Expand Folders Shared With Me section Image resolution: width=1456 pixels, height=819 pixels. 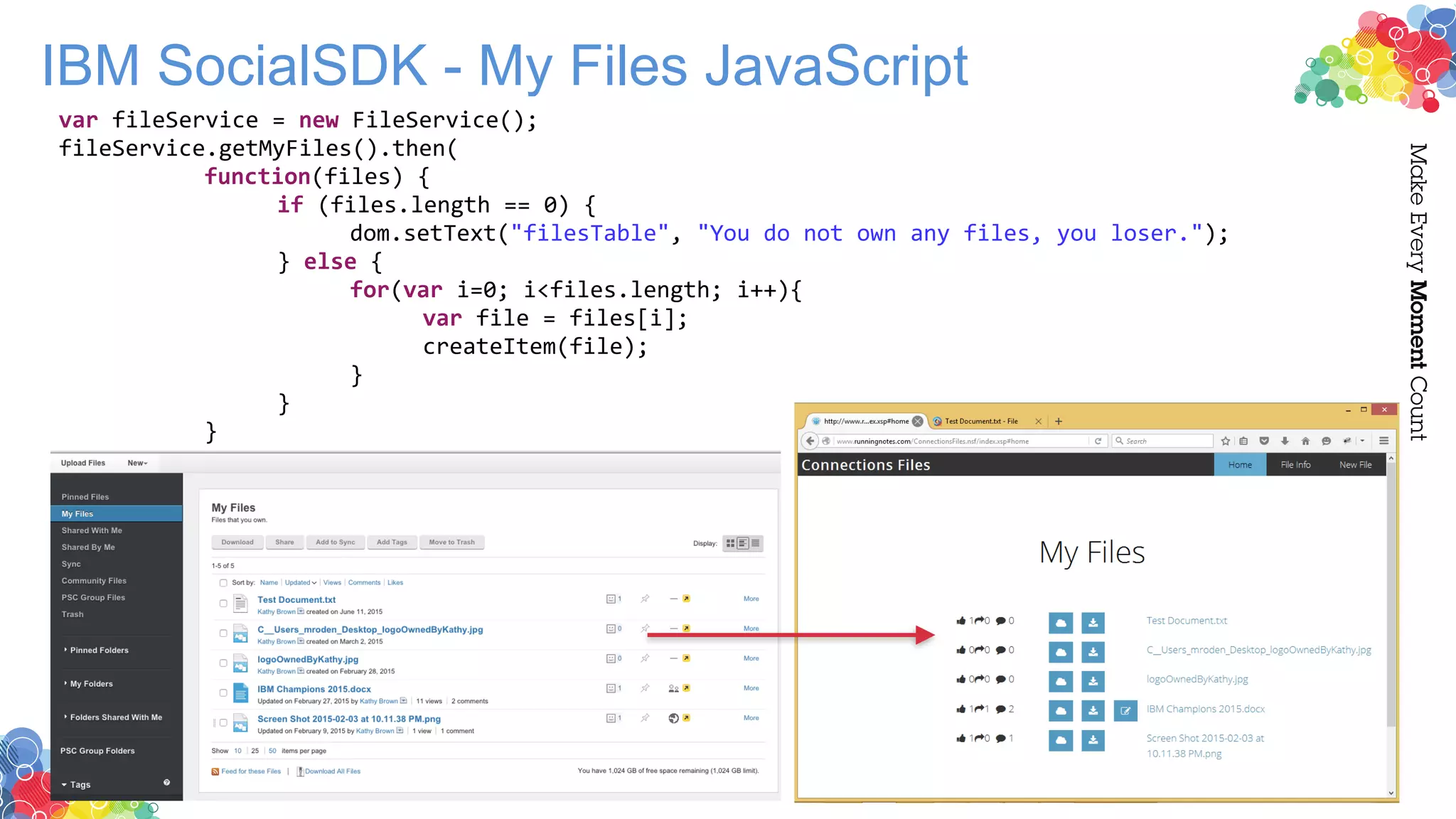(113, 717)
